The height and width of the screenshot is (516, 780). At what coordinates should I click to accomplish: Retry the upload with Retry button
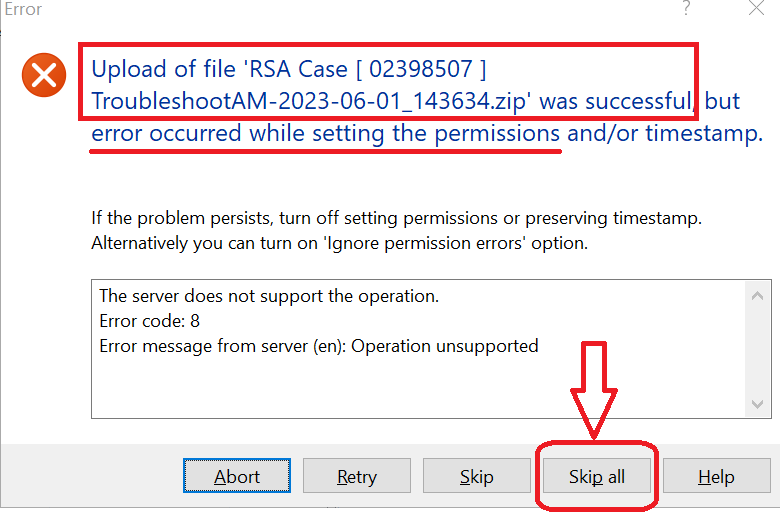click(357, 477)
